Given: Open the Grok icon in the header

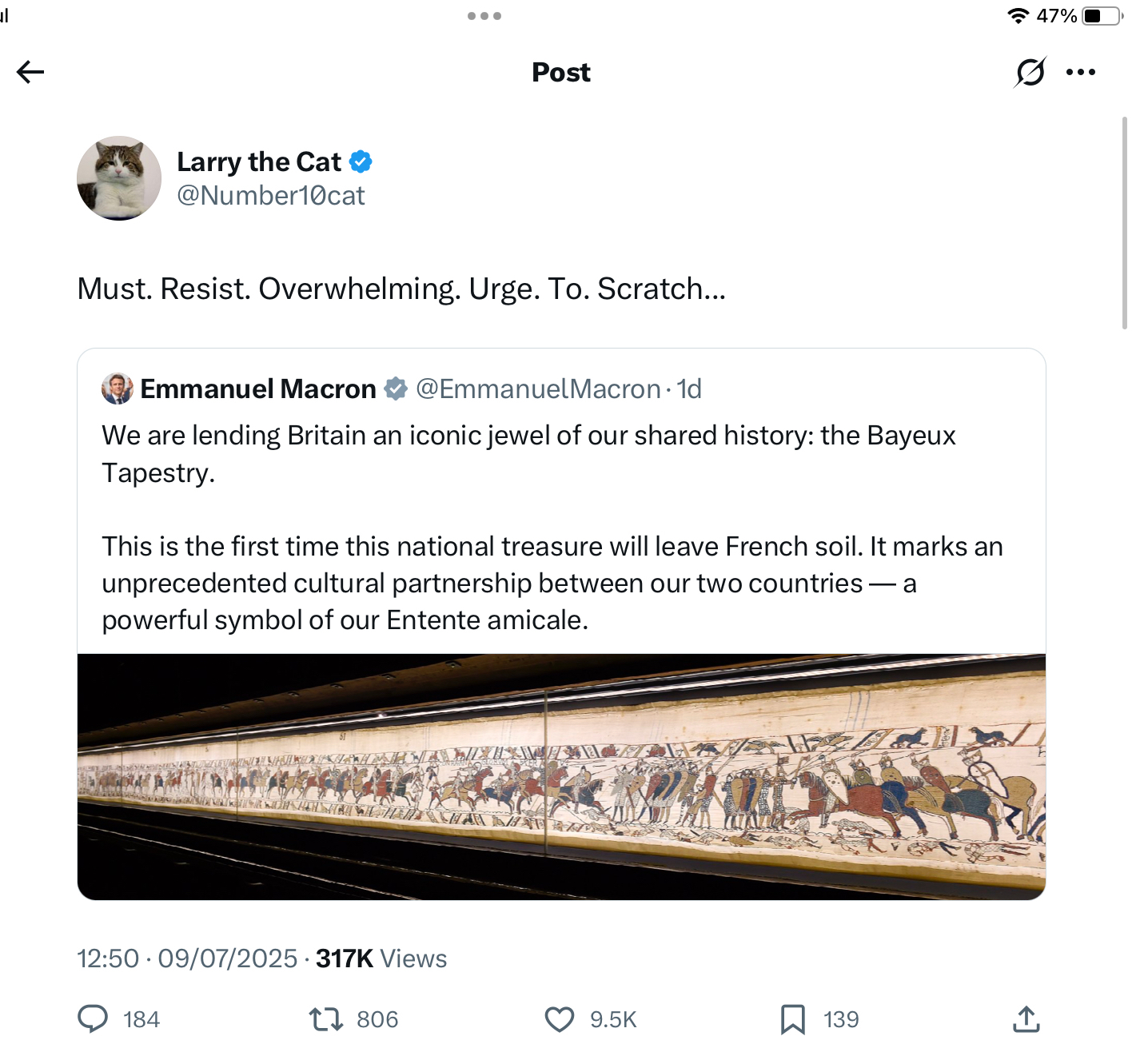Looking at the screenshot, I should (1030, 72).
